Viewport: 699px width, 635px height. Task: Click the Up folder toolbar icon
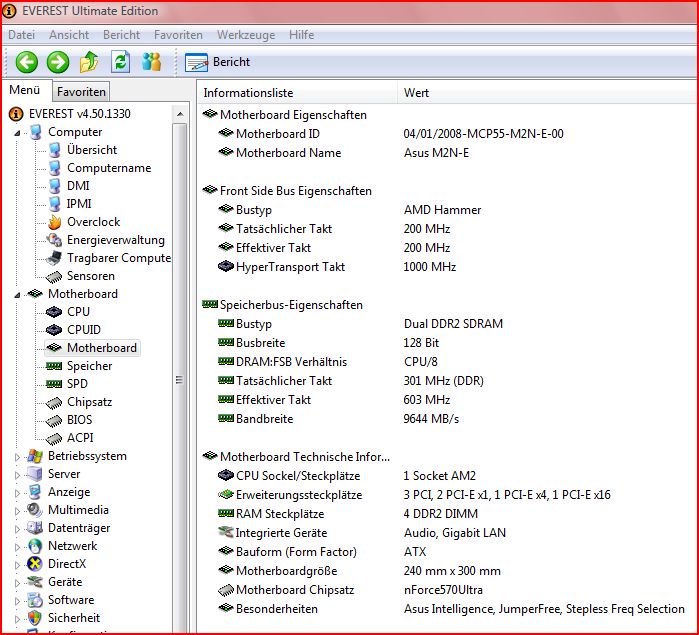(89, 62)
